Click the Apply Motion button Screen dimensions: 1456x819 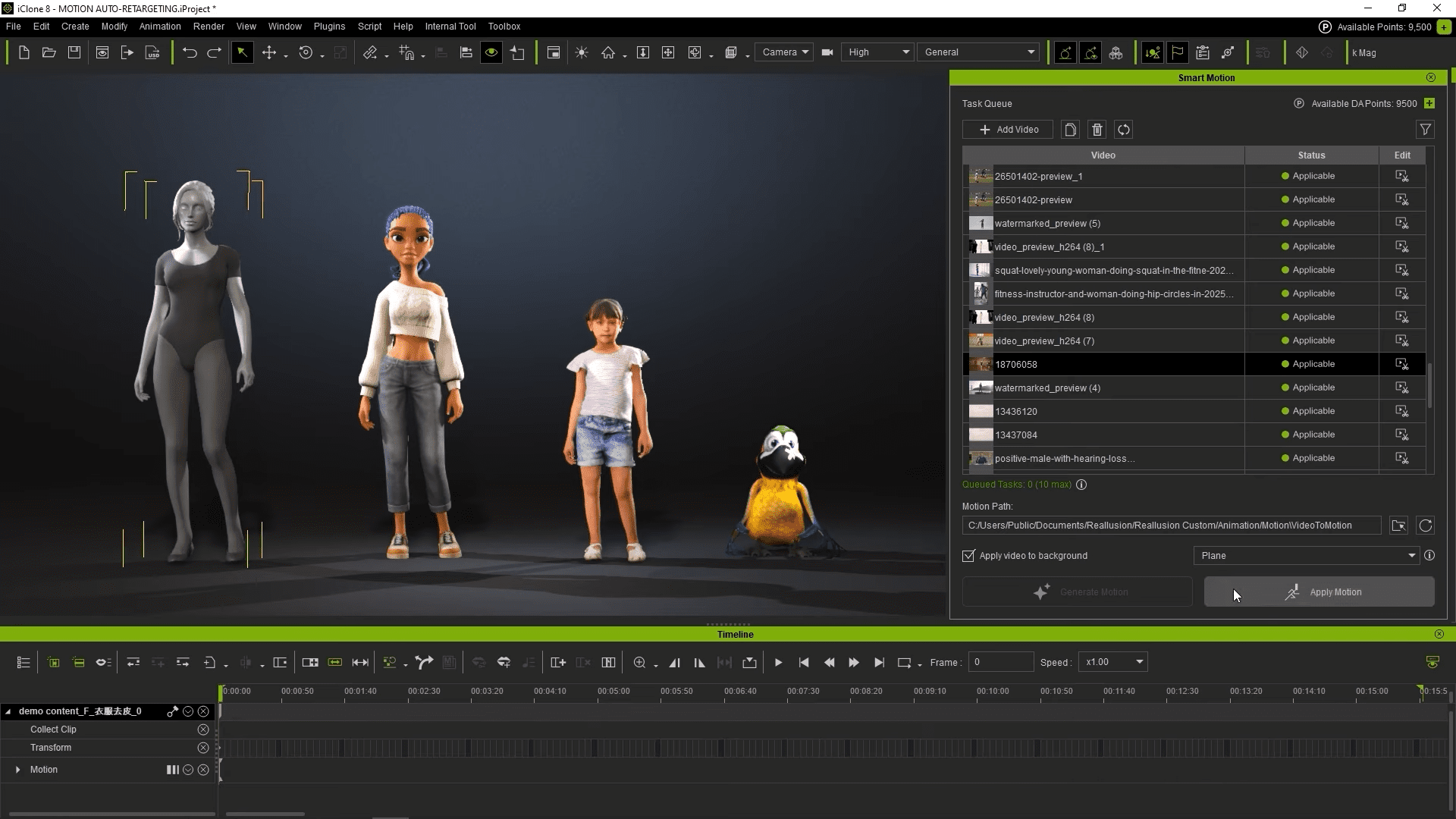click(1319, 591)
